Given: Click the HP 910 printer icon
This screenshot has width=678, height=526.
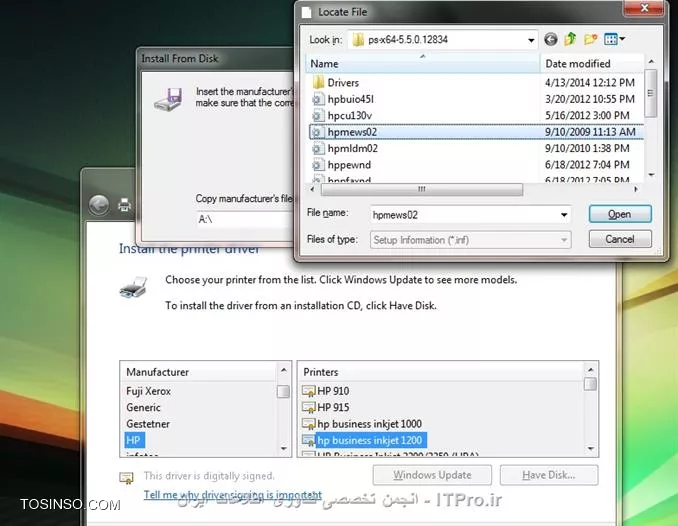Looking at the screenshot, I should [309, 391].
